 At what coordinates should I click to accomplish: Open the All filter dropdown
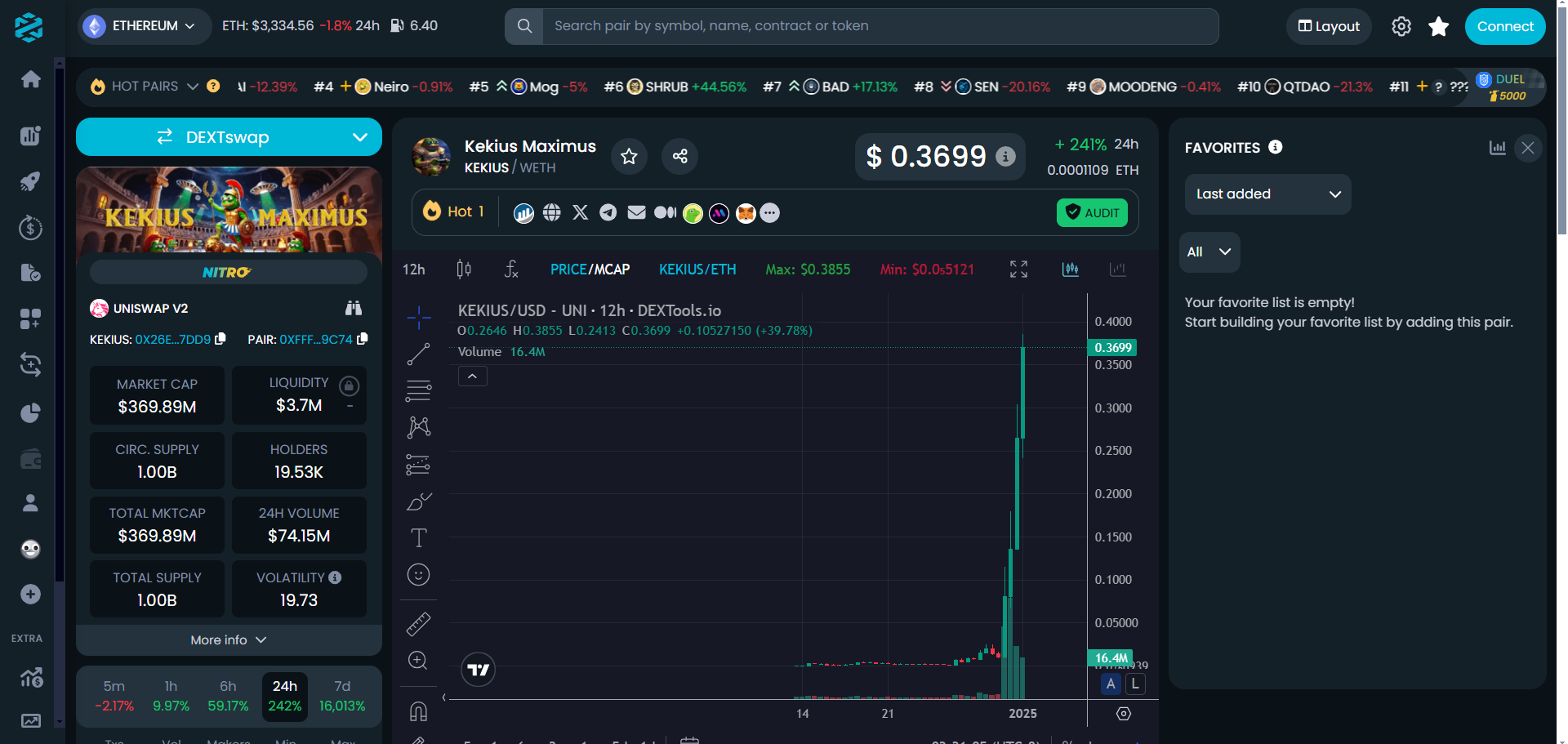[1209, 252]
